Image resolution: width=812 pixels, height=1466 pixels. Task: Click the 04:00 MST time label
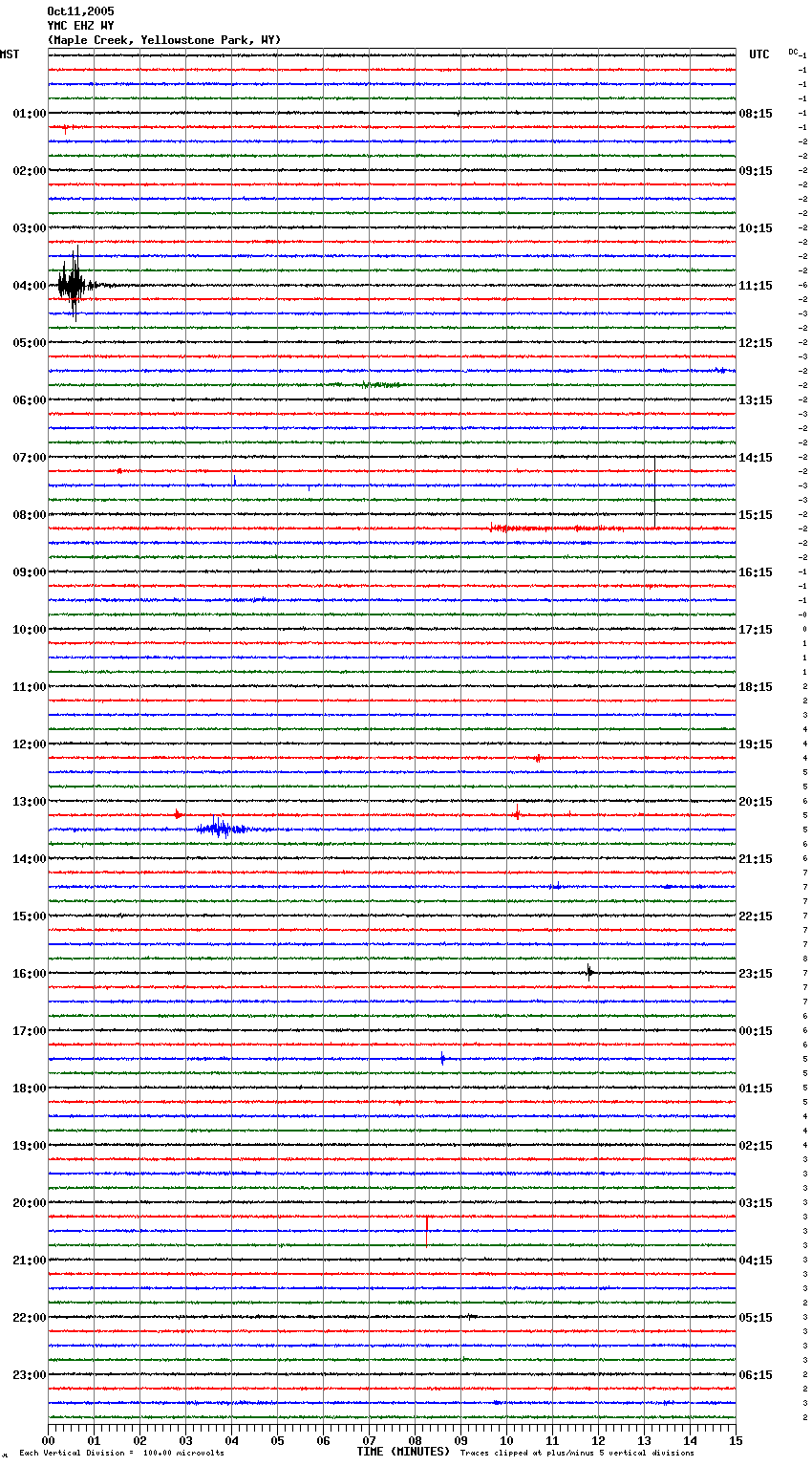pyautogui.click(x=30, y=286)
